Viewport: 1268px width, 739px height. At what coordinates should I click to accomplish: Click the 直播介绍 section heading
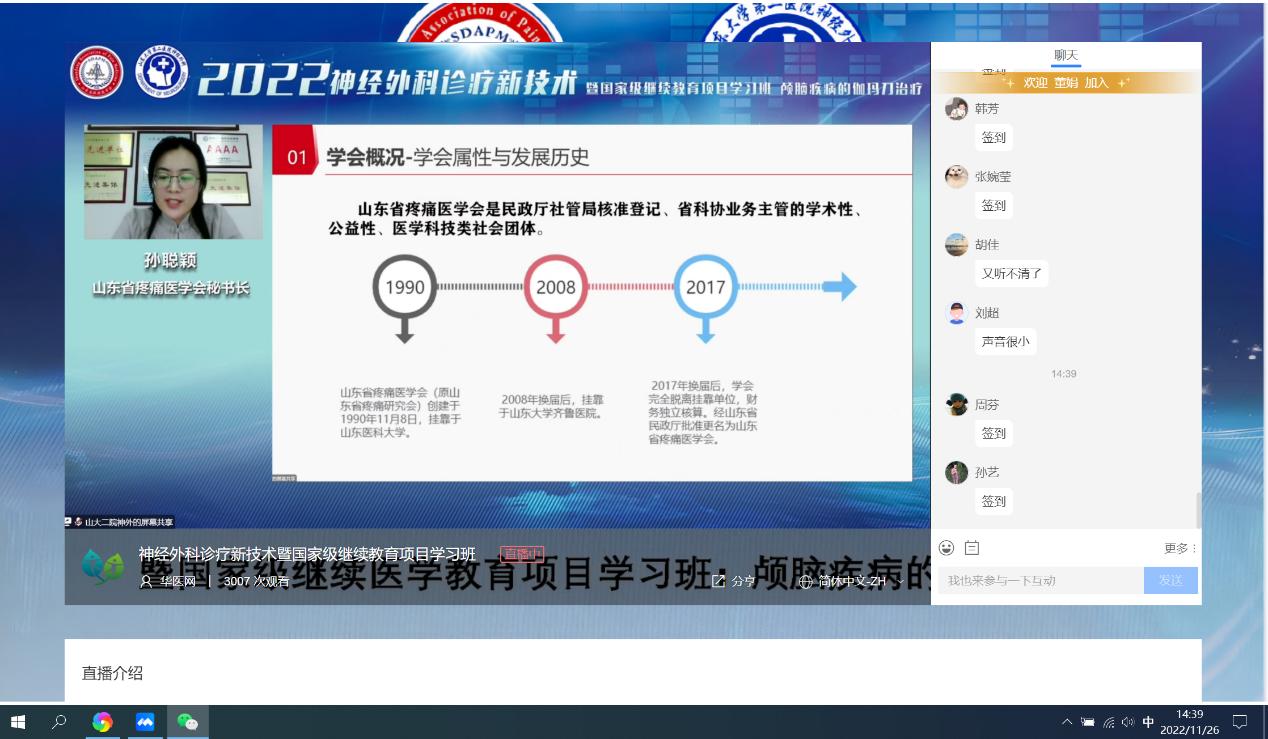pos(112,673)
